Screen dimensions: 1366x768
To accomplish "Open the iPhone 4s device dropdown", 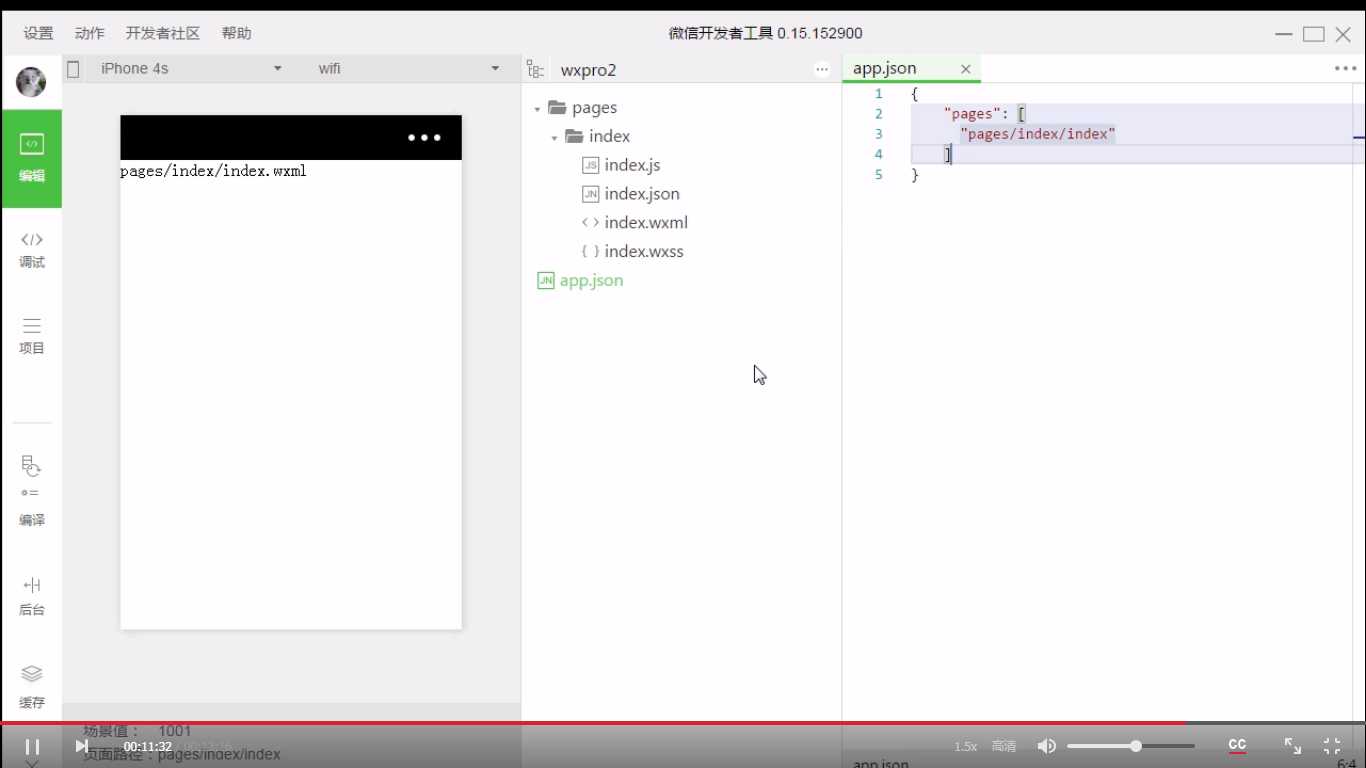I will pos(191,68).
